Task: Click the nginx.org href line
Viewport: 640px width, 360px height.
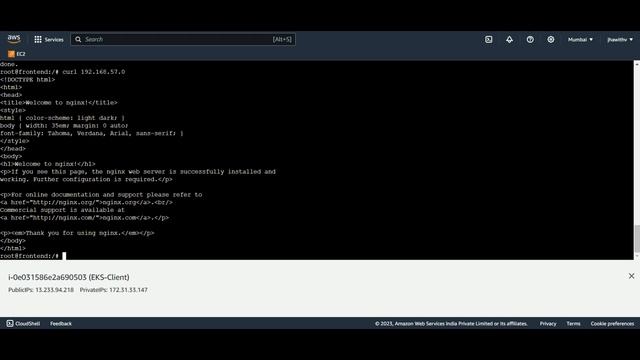Action: pos(86,202)
